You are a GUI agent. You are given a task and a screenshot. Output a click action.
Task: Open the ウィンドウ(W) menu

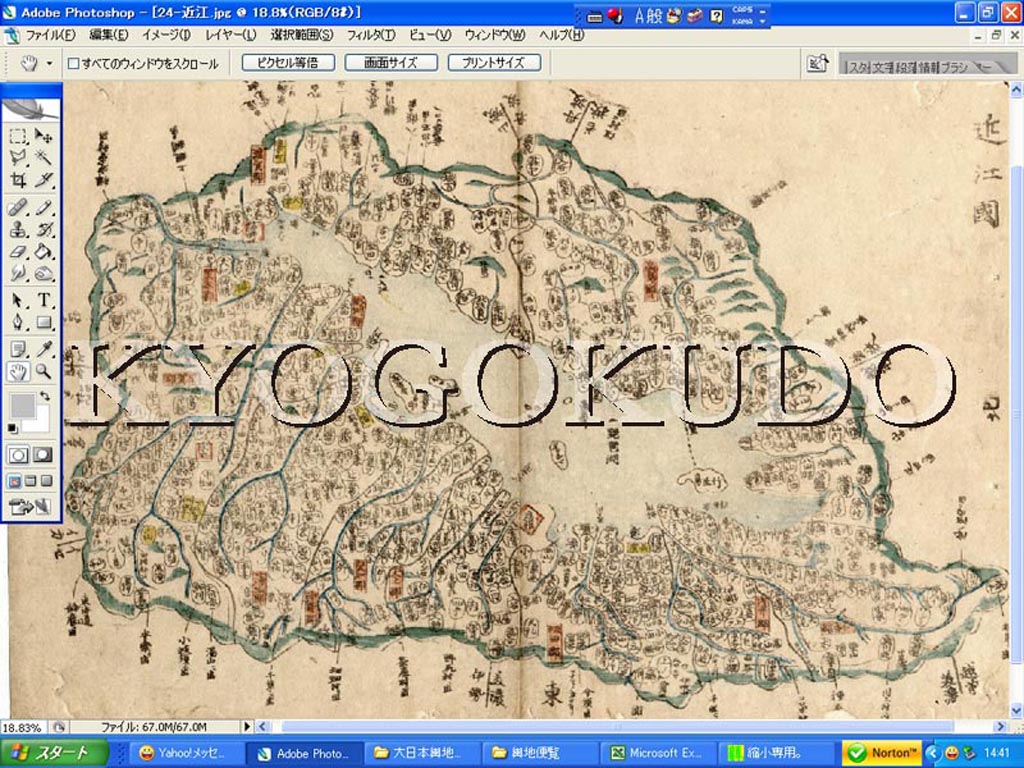(495, 35)
